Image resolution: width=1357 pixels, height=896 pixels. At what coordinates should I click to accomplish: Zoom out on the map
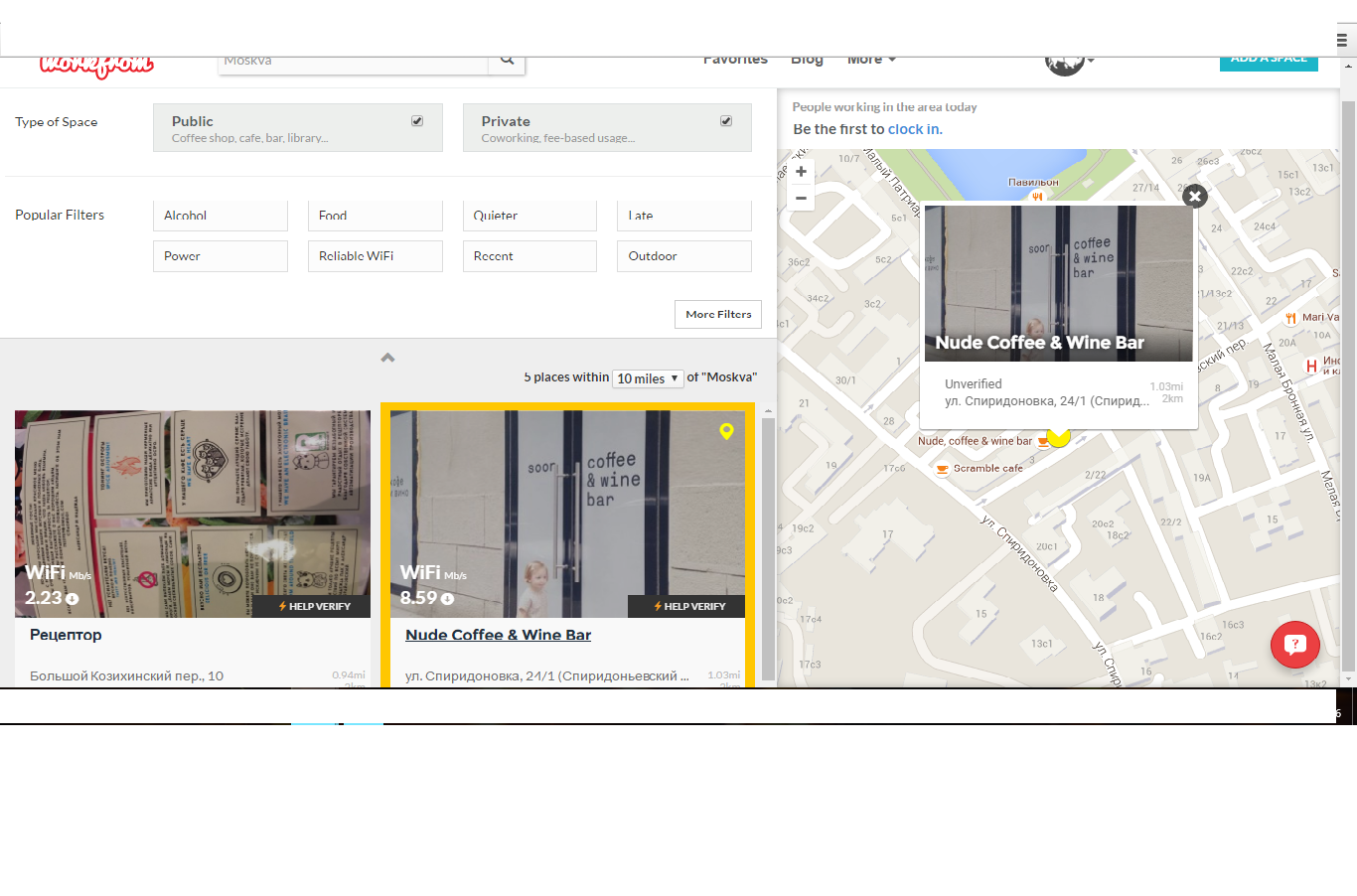point(801,198)
